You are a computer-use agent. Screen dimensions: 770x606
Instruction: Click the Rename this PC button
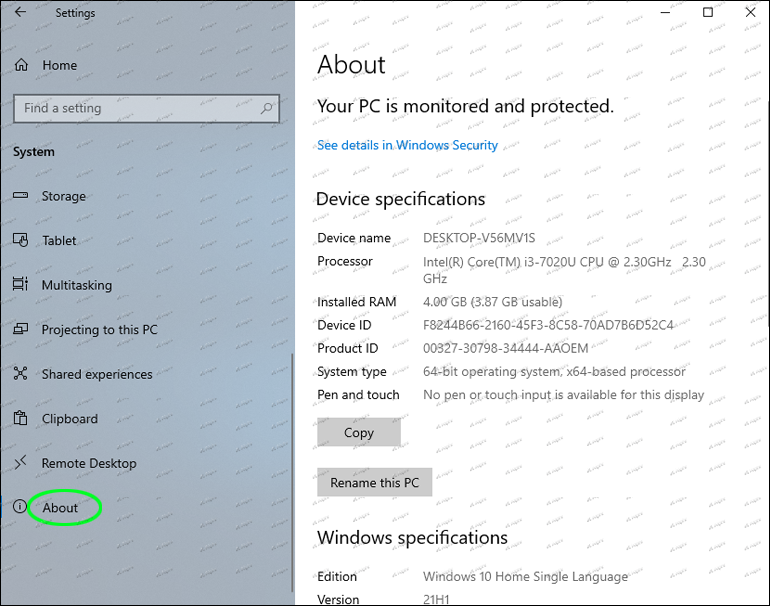(375, 482)
